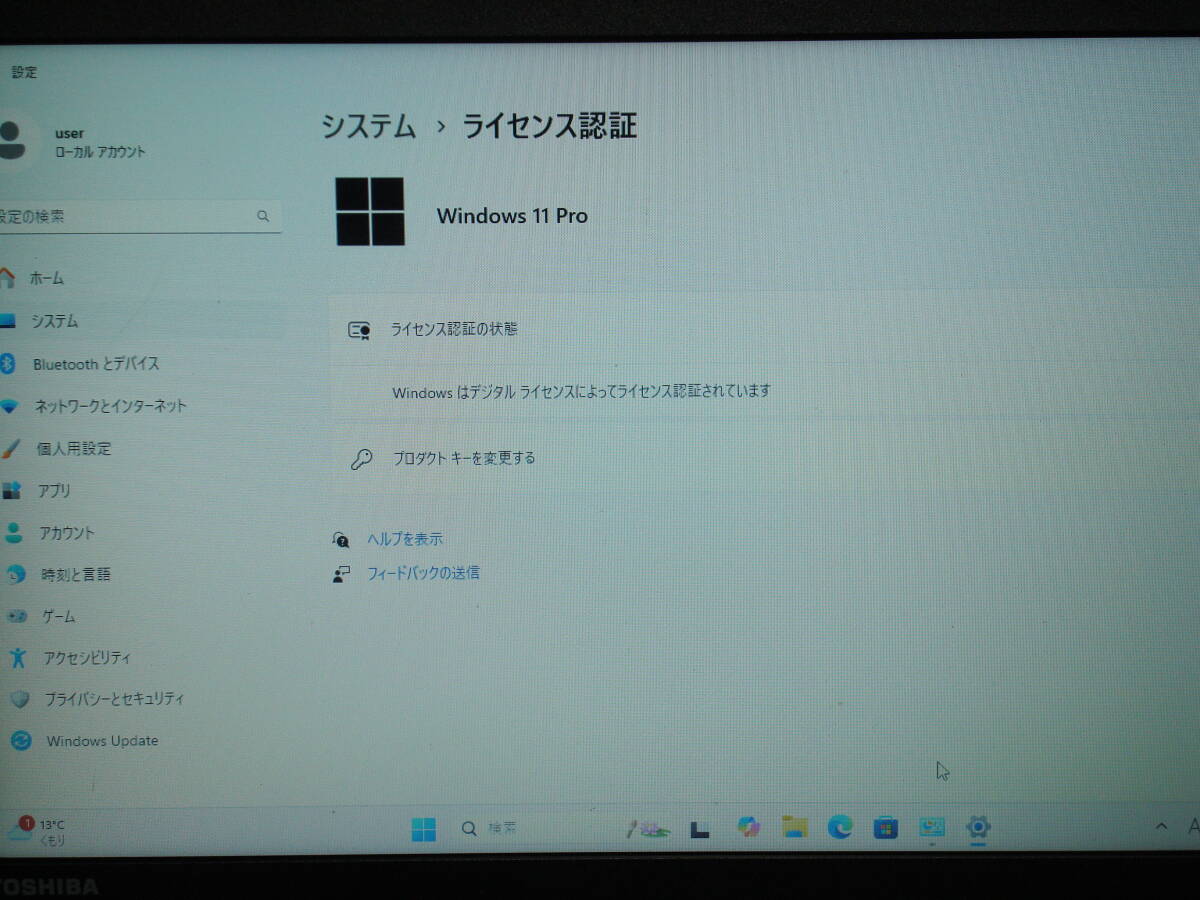
Task: Click the ホーム icon in the sidebar
Action: point(20,278)
